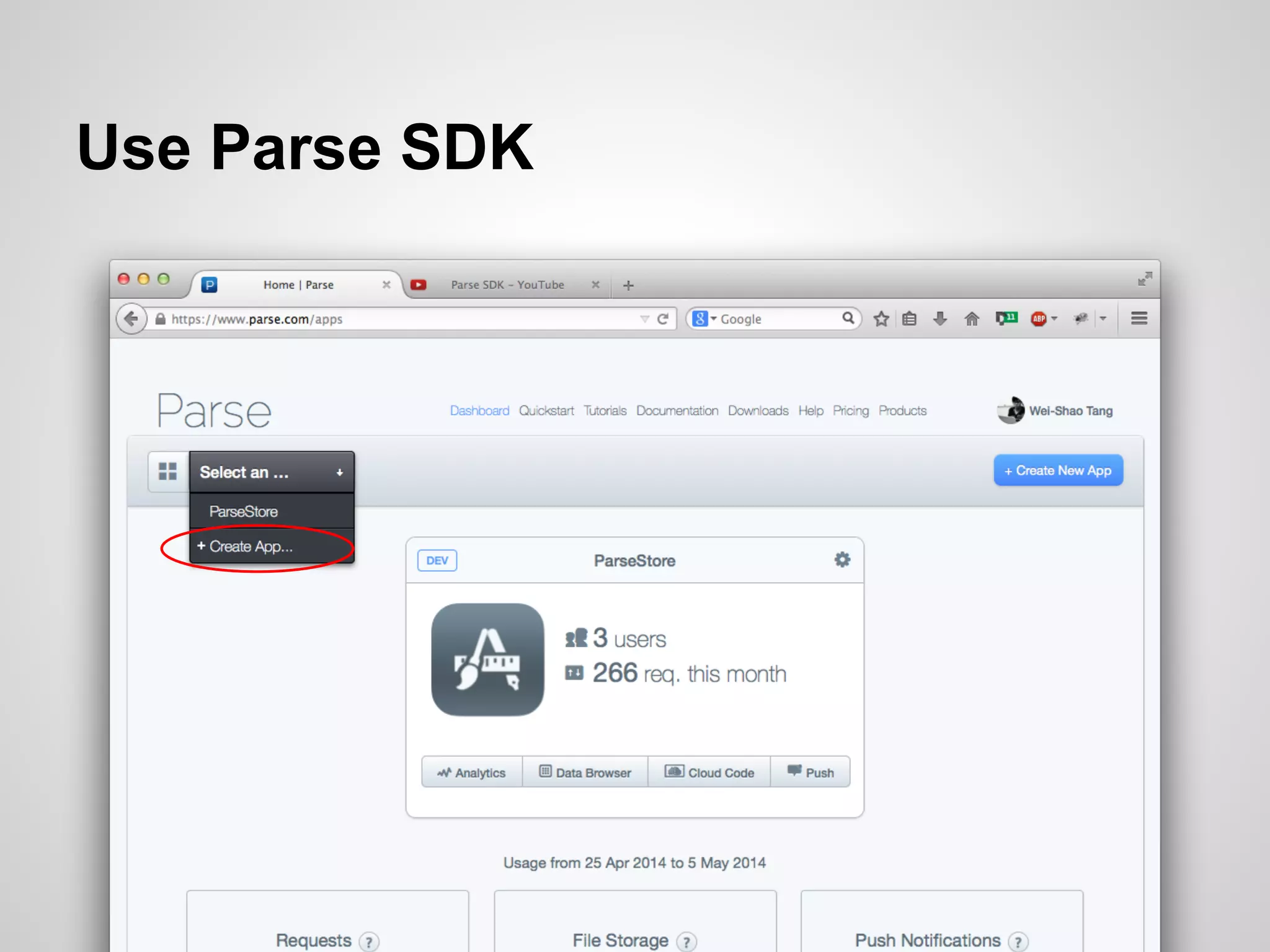This screenshot has height=952, width=1270.
Task: Open the bookmarks list icon
Action: coord(909,319)
